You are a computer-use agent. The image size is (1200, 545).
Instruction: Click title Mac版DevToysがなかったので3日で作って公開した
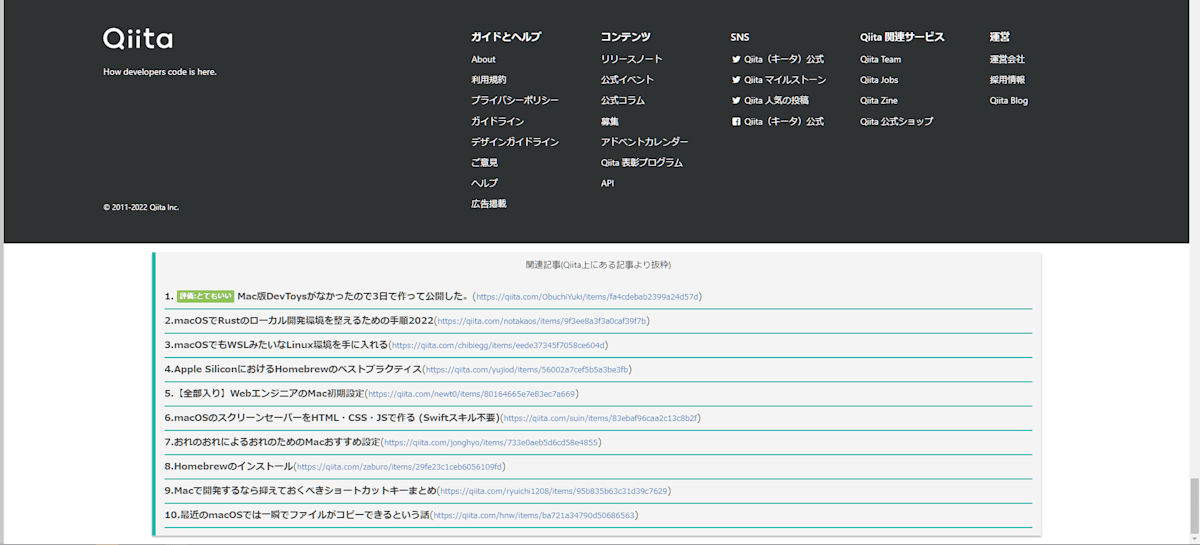[353, 296]
